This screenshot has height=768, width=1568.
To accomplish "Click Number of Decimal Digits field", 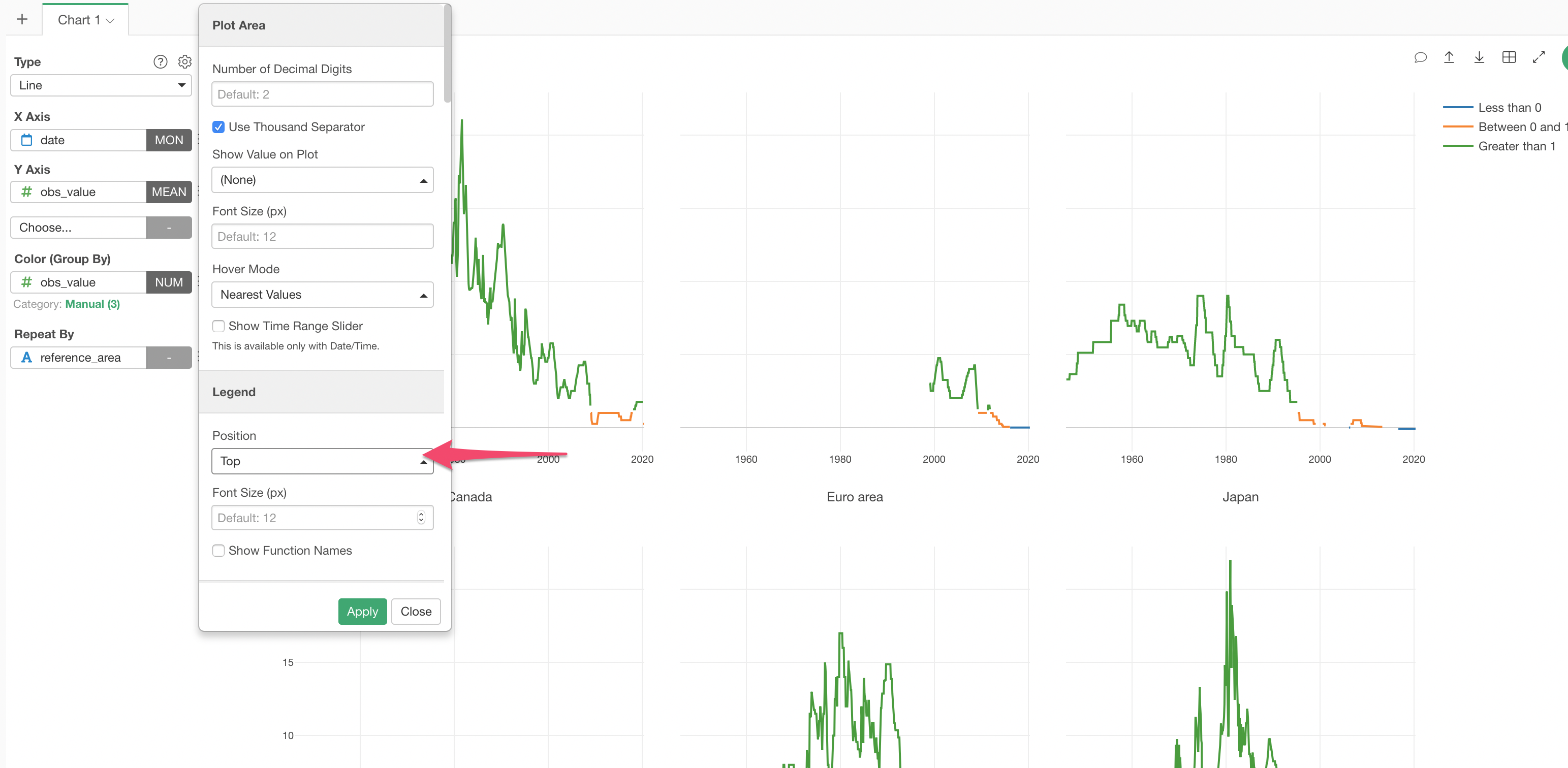I will coord(322,94).
